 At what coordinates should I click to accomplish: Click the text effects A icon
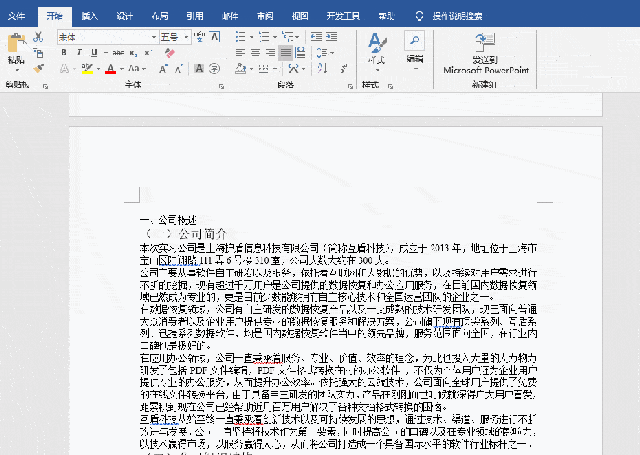[x=64, y=69]
